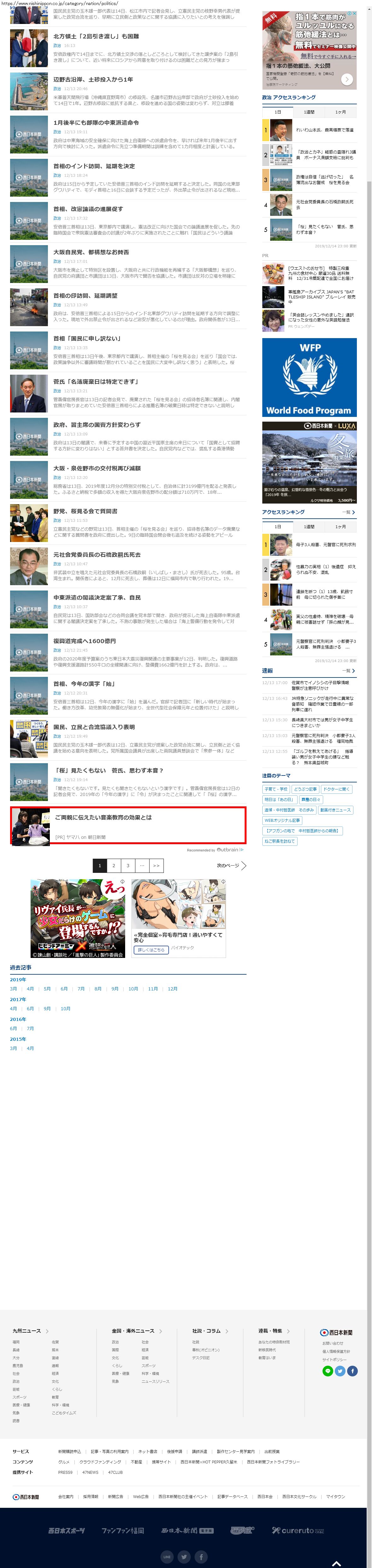Open the ad info icon on top-right ad
Viewport: 372px width, 1568px height.
point(349,13)
